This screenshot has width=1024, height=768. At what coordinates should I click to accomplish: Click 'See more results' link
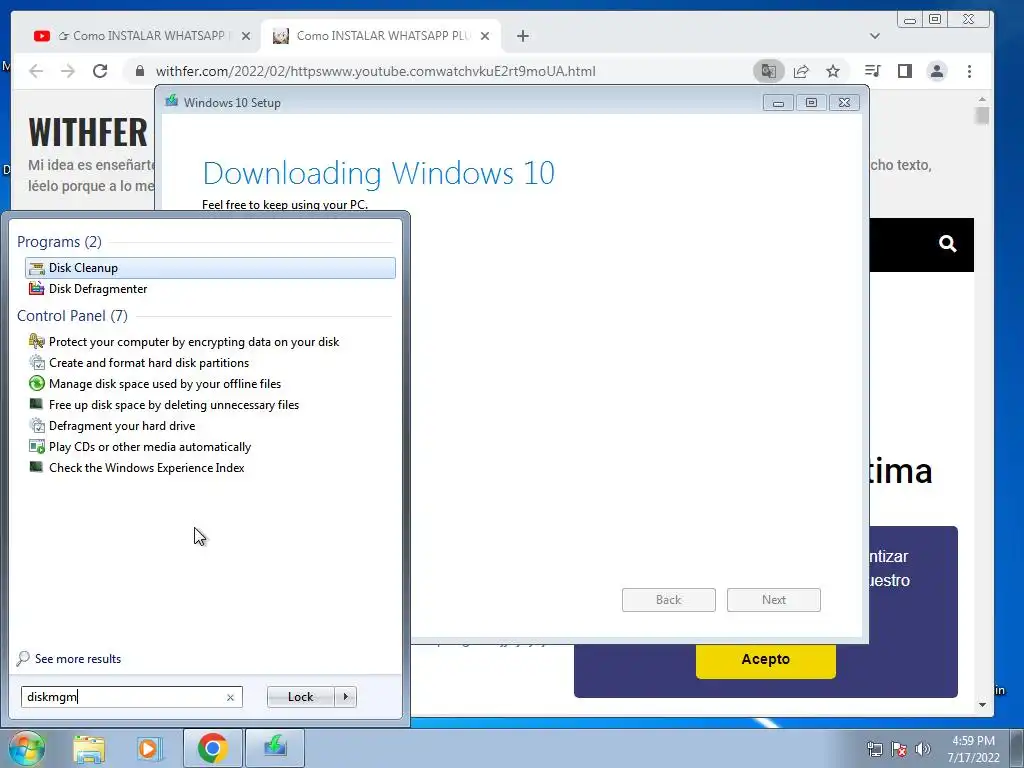78,659
